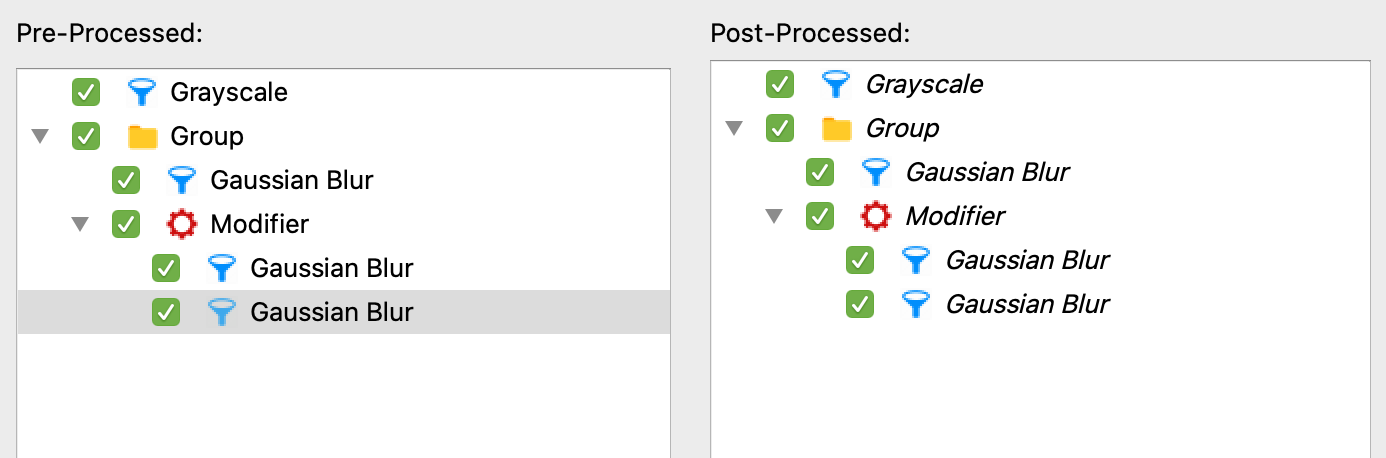Viewport: 1386px width, 458px height.
Task: Click the Grayscale filter icon in Post-Processed
Action: tap(836, 84)
